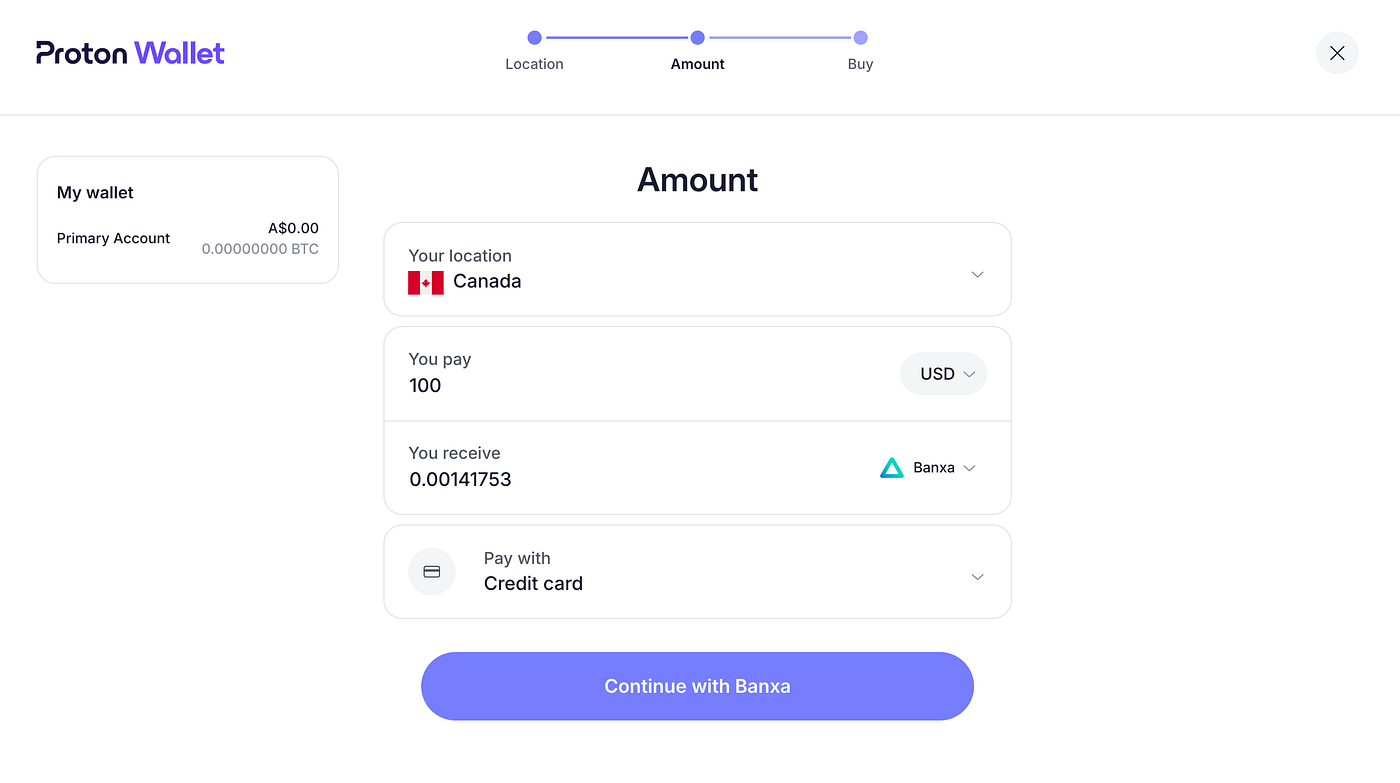Click the credit card icon
The width and height of the screenshot is (1400, 783).
click(432, 572)
